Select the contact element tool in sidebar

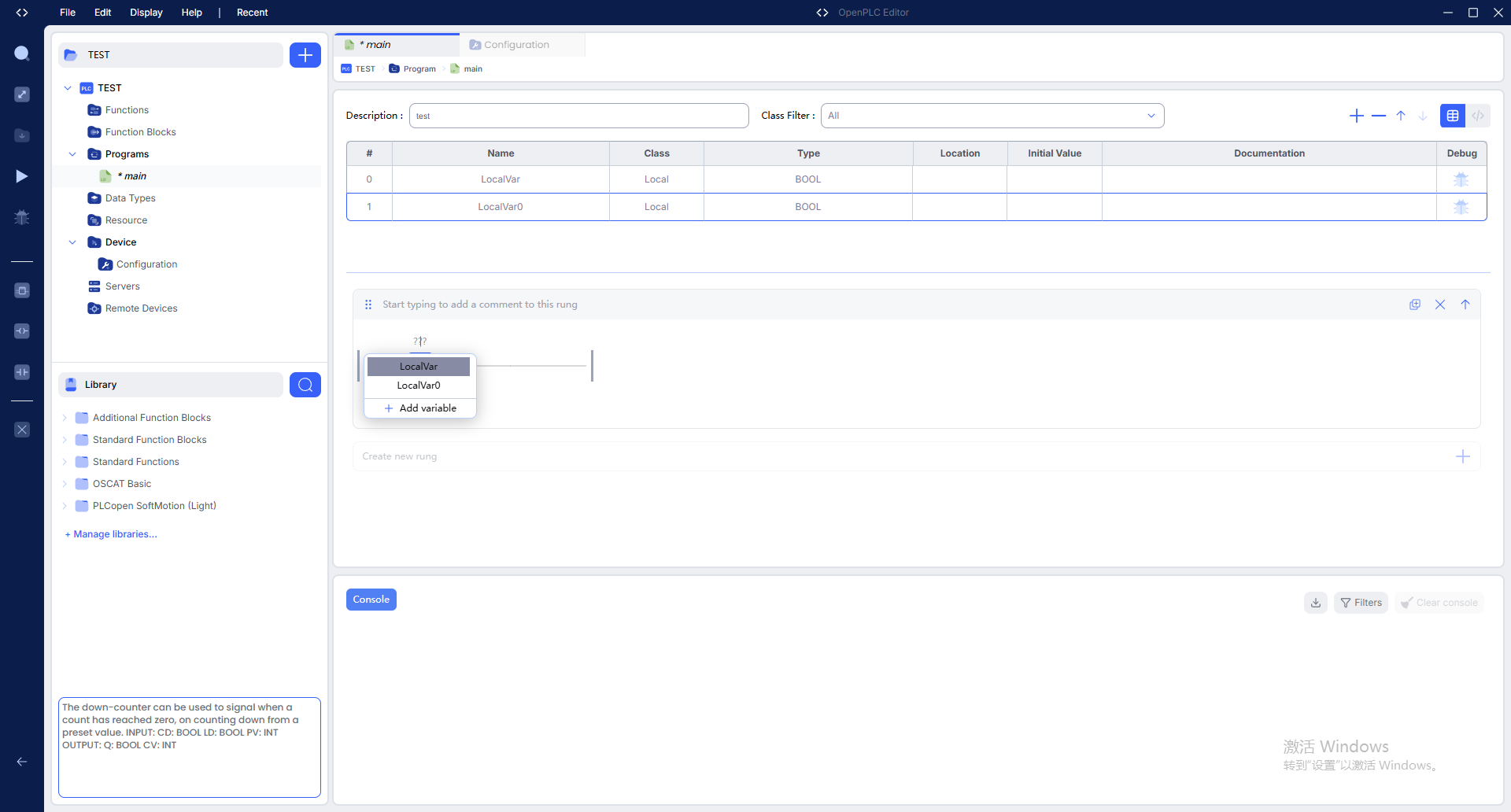22,372
